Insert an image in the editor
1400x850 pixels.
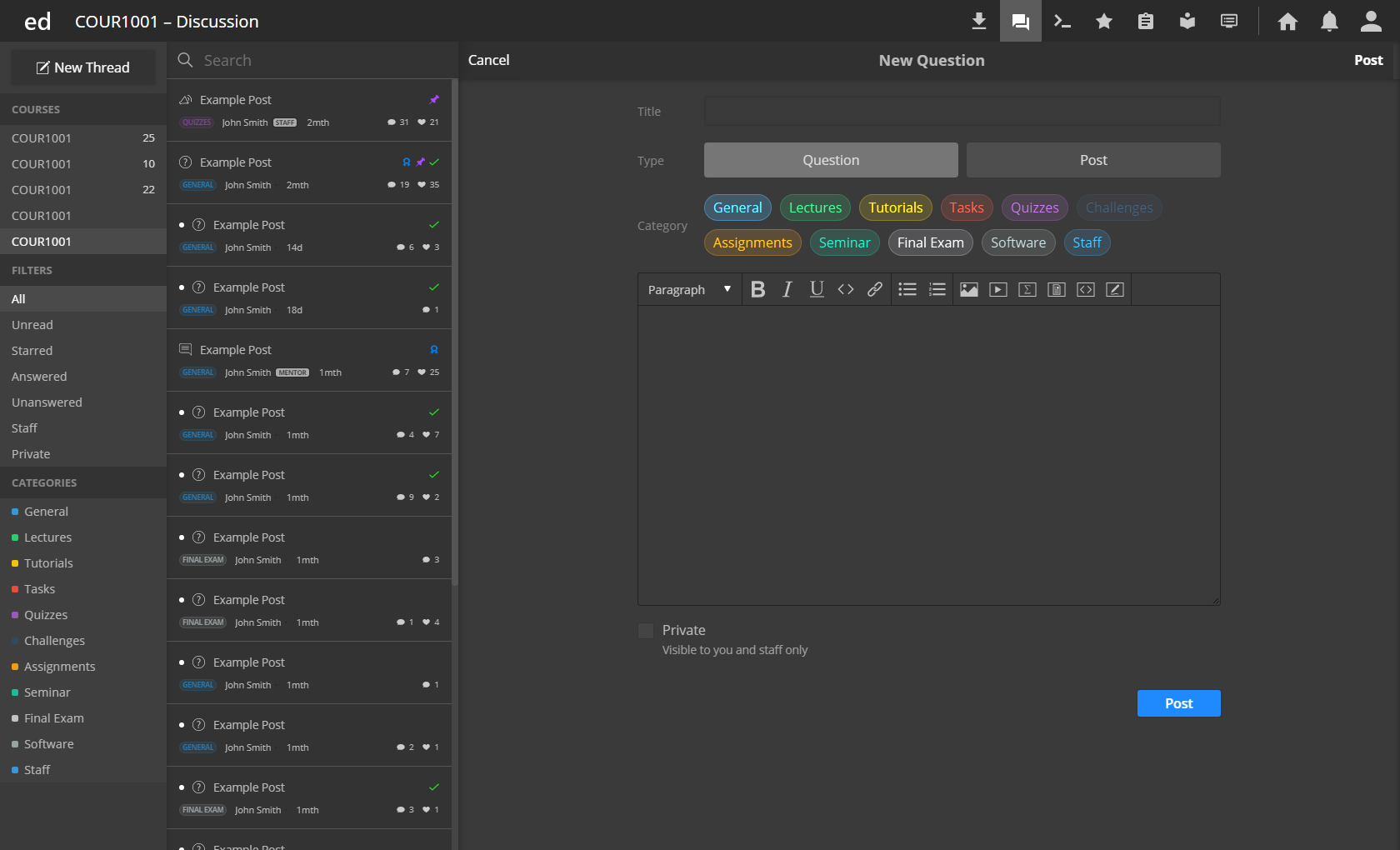[968, 289]
